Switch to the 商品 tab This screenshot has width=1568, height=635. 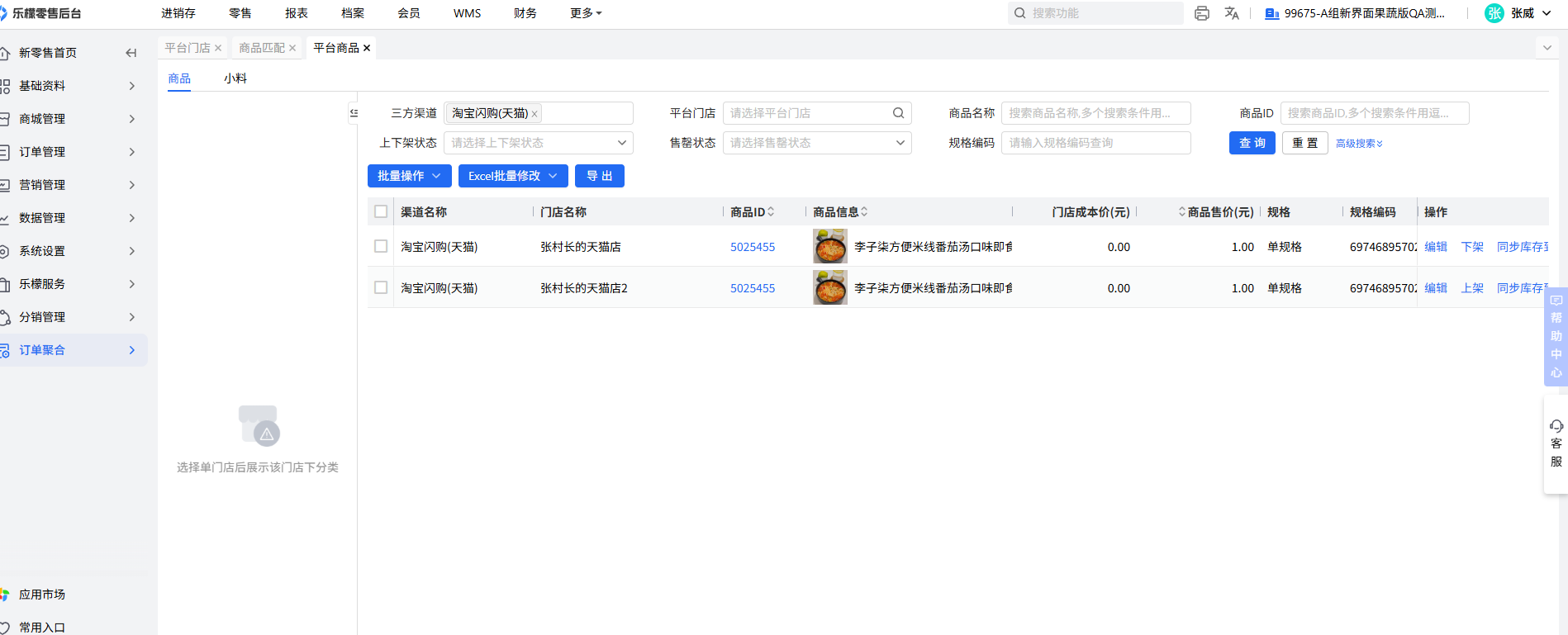(x=179, y=78)
